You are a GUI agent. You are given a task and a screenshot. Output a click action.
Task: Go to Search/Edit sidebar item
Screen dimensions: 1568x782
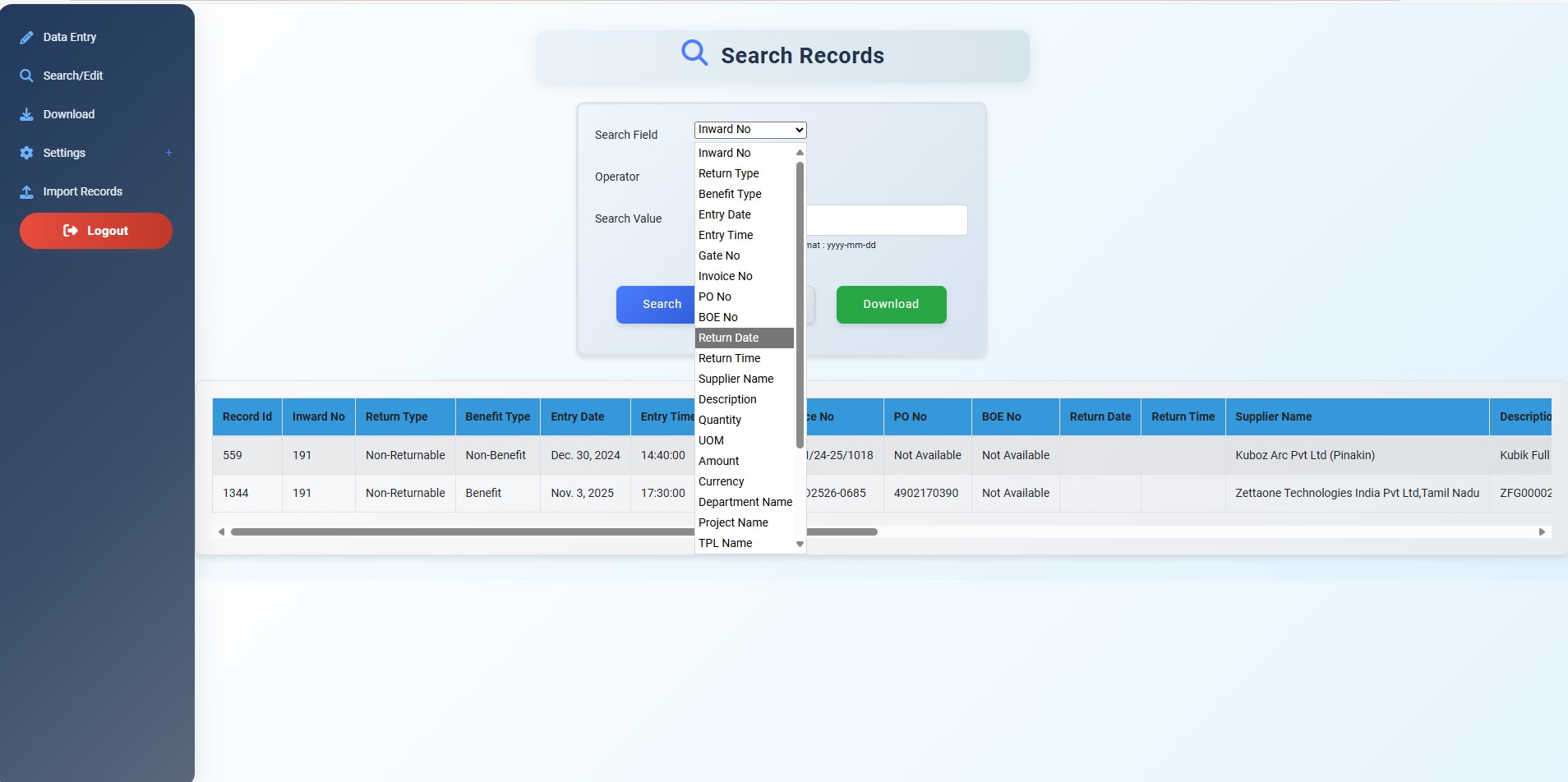pyautogui.click(x=73, y=76)
